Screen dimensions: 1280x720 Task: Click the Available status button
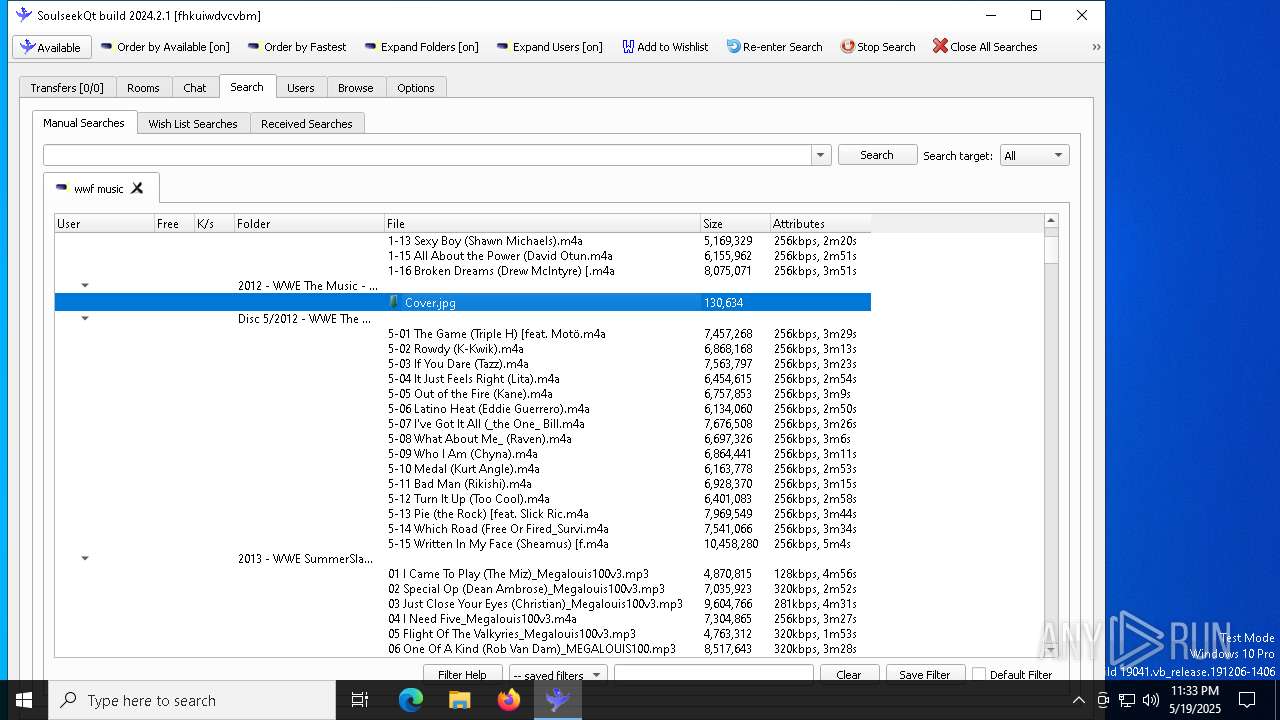(x=52, y=47)
